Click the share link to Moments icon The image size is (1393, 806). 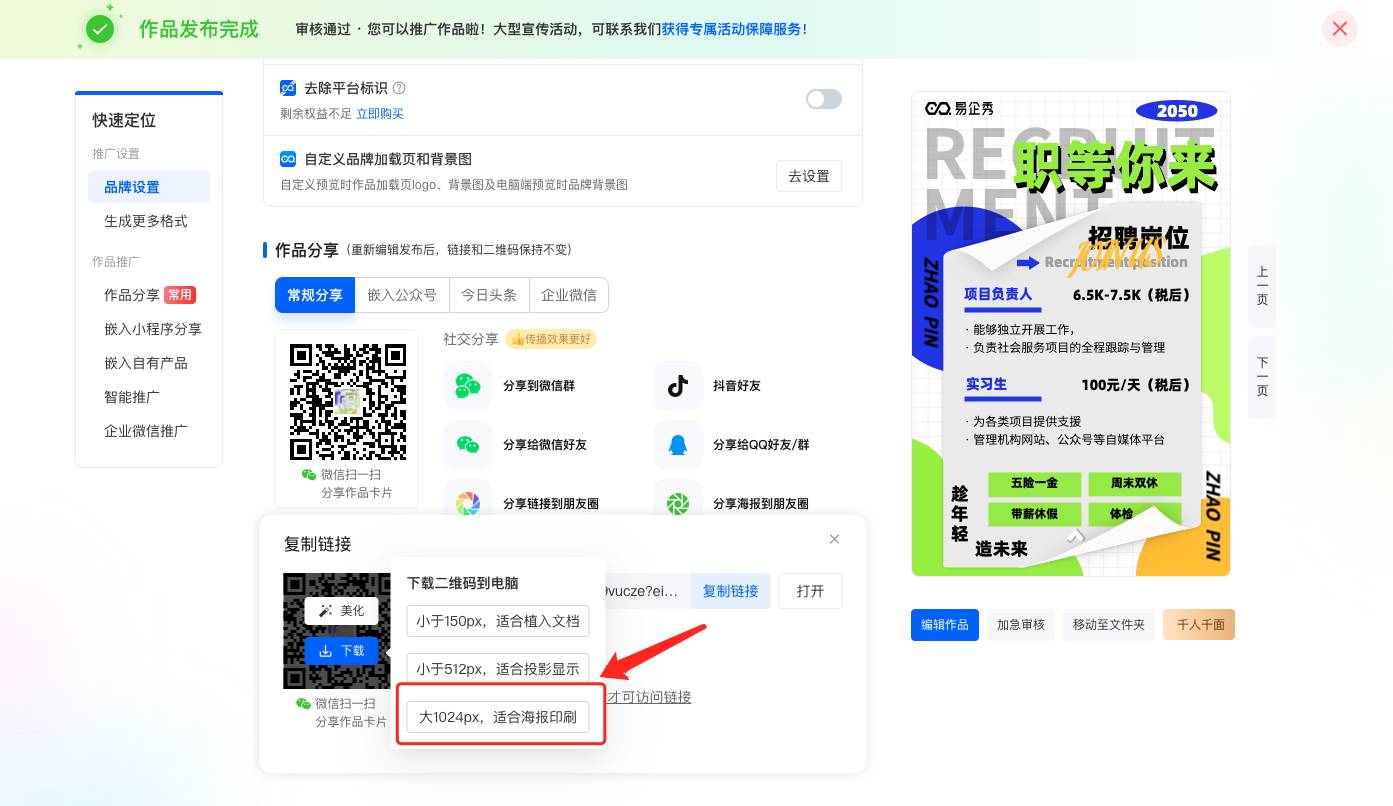(468, 503)
